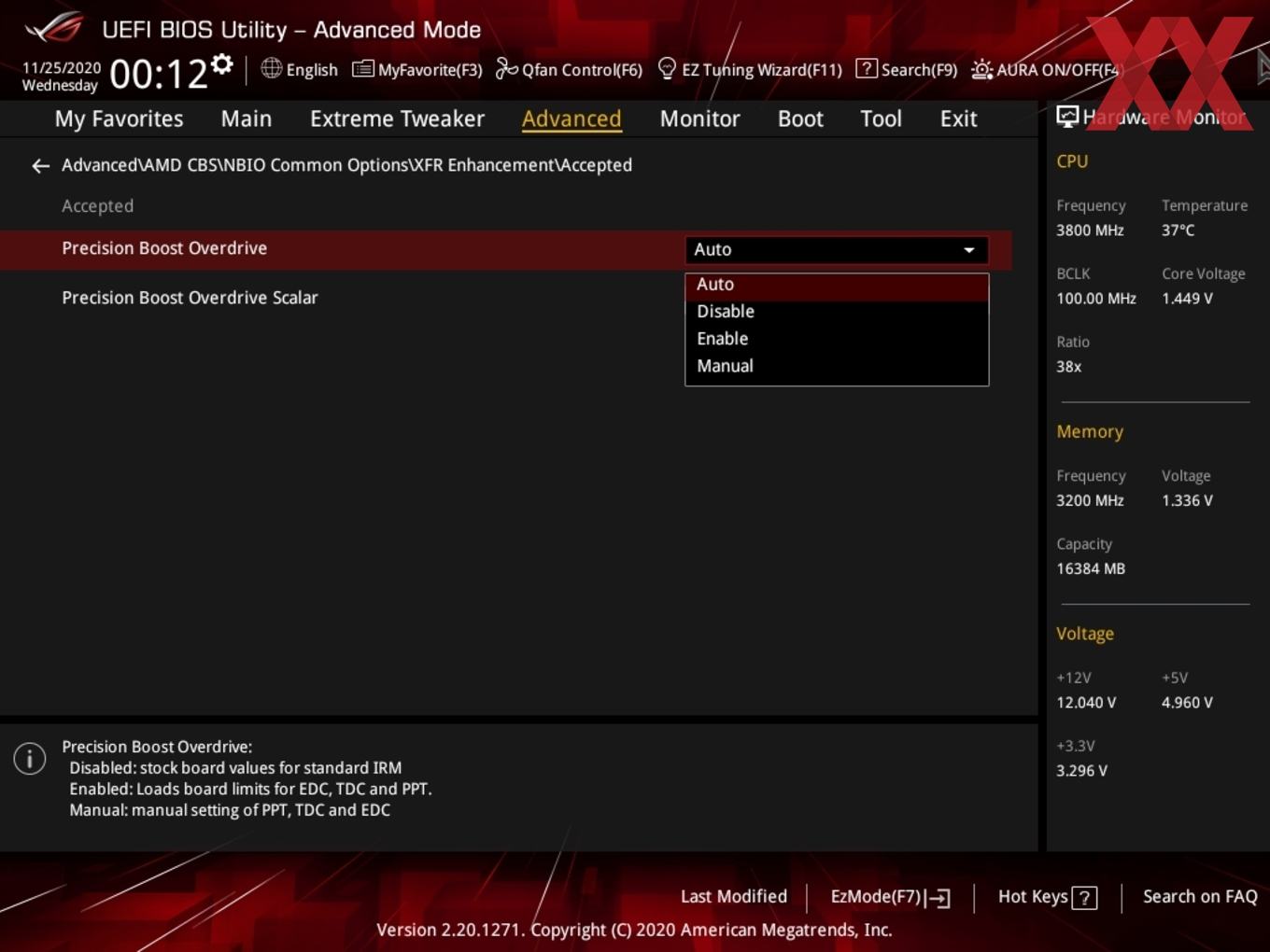Click the date 11/25/2020 Wednesday

click(61, 77)
